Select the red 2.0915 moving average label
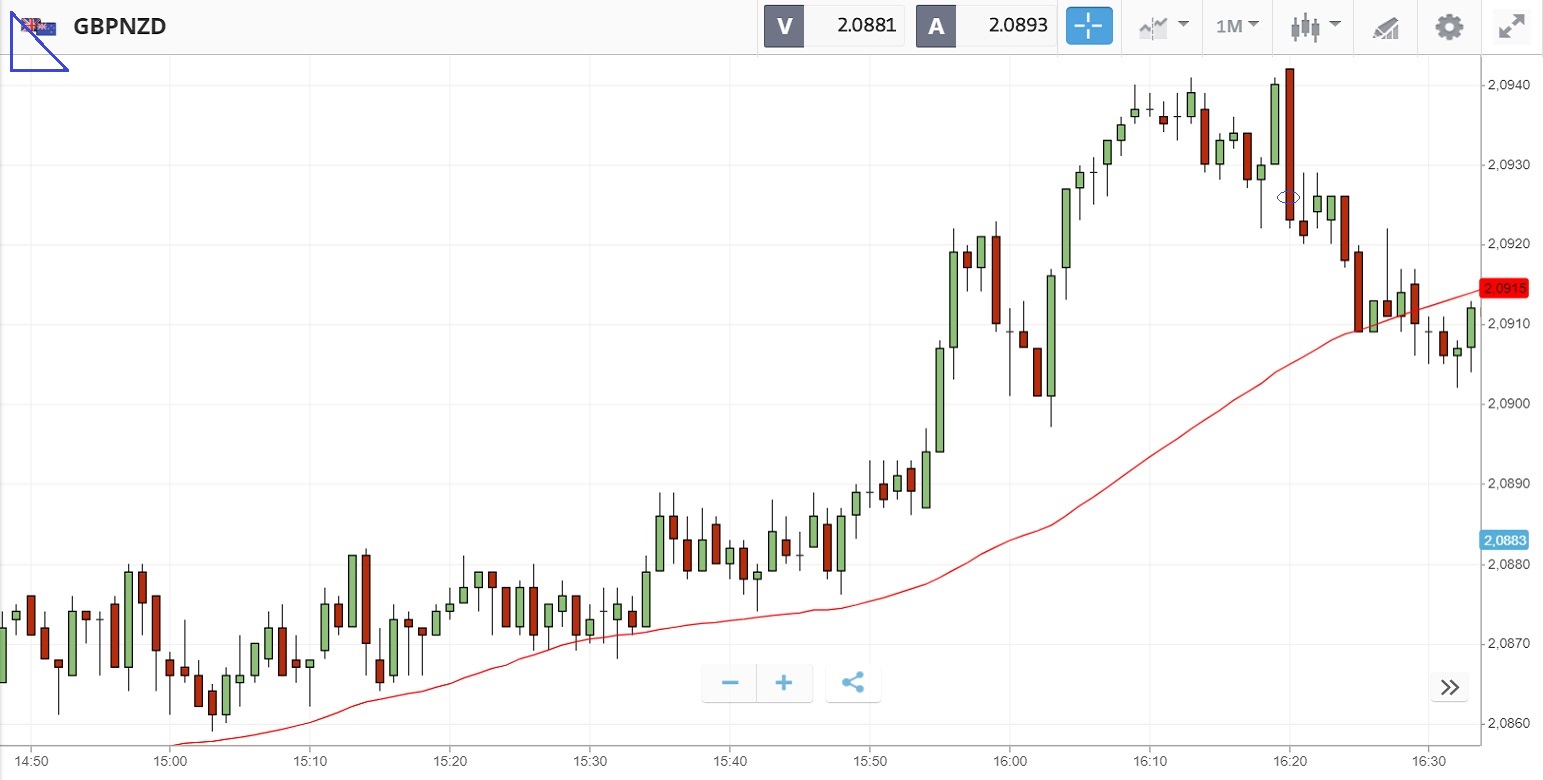 coord(1505,289)
